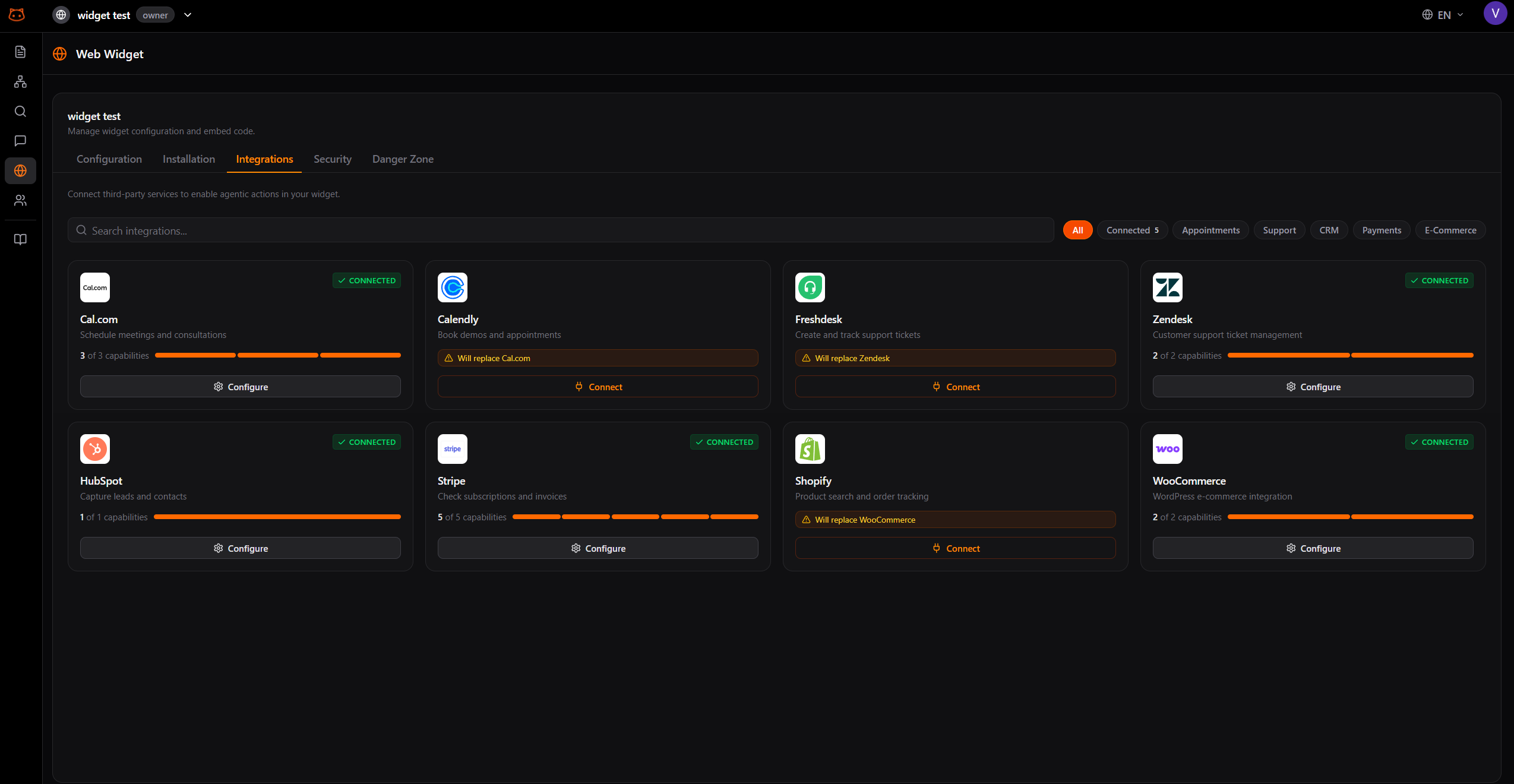This screenshot has height=784, width=1514.
Task: Click the Will replace Zendesk warning
Action: tap(956, 358)
